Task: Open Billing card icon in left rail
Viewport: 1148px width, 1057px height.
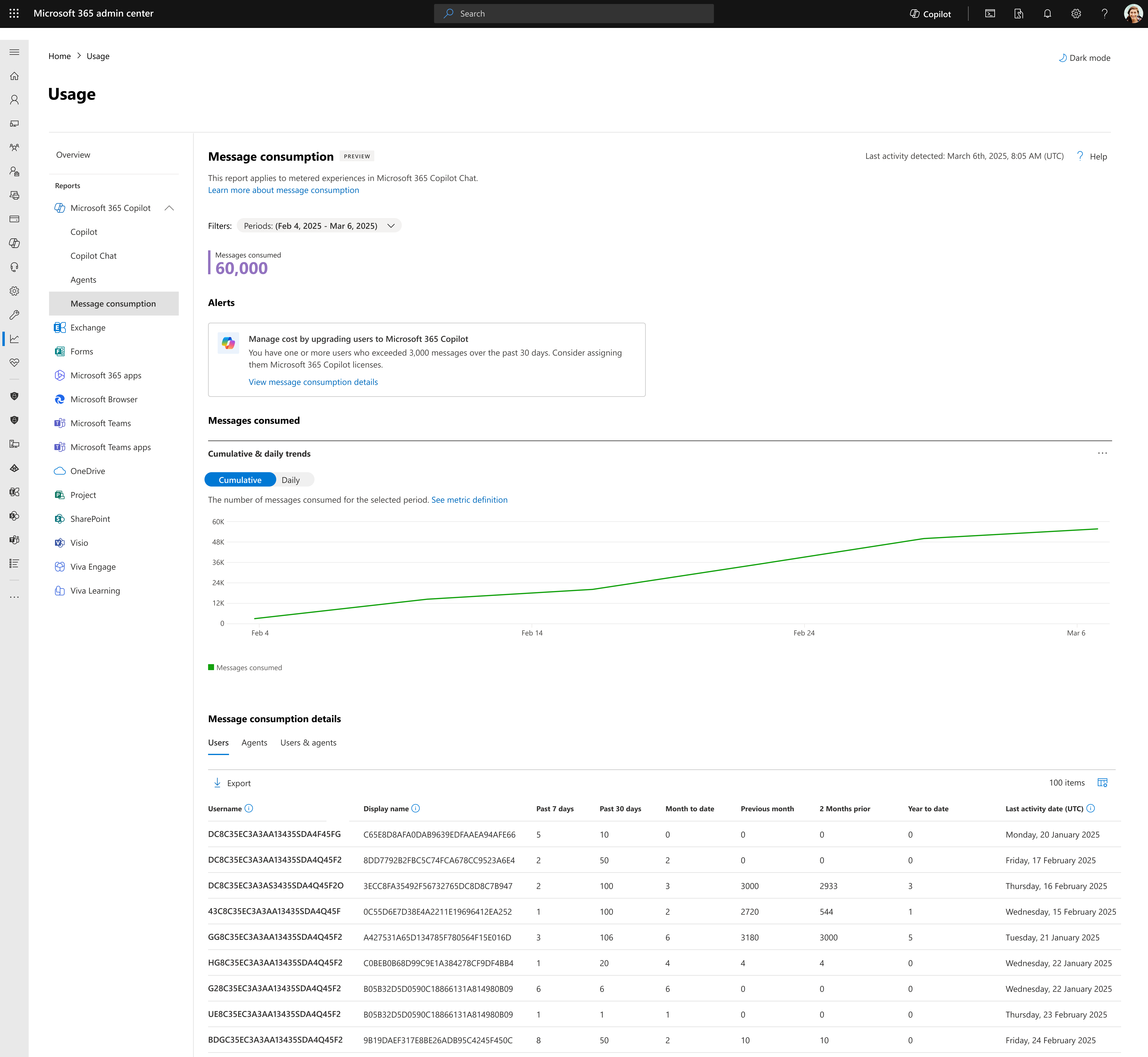Action: [14, 219]
